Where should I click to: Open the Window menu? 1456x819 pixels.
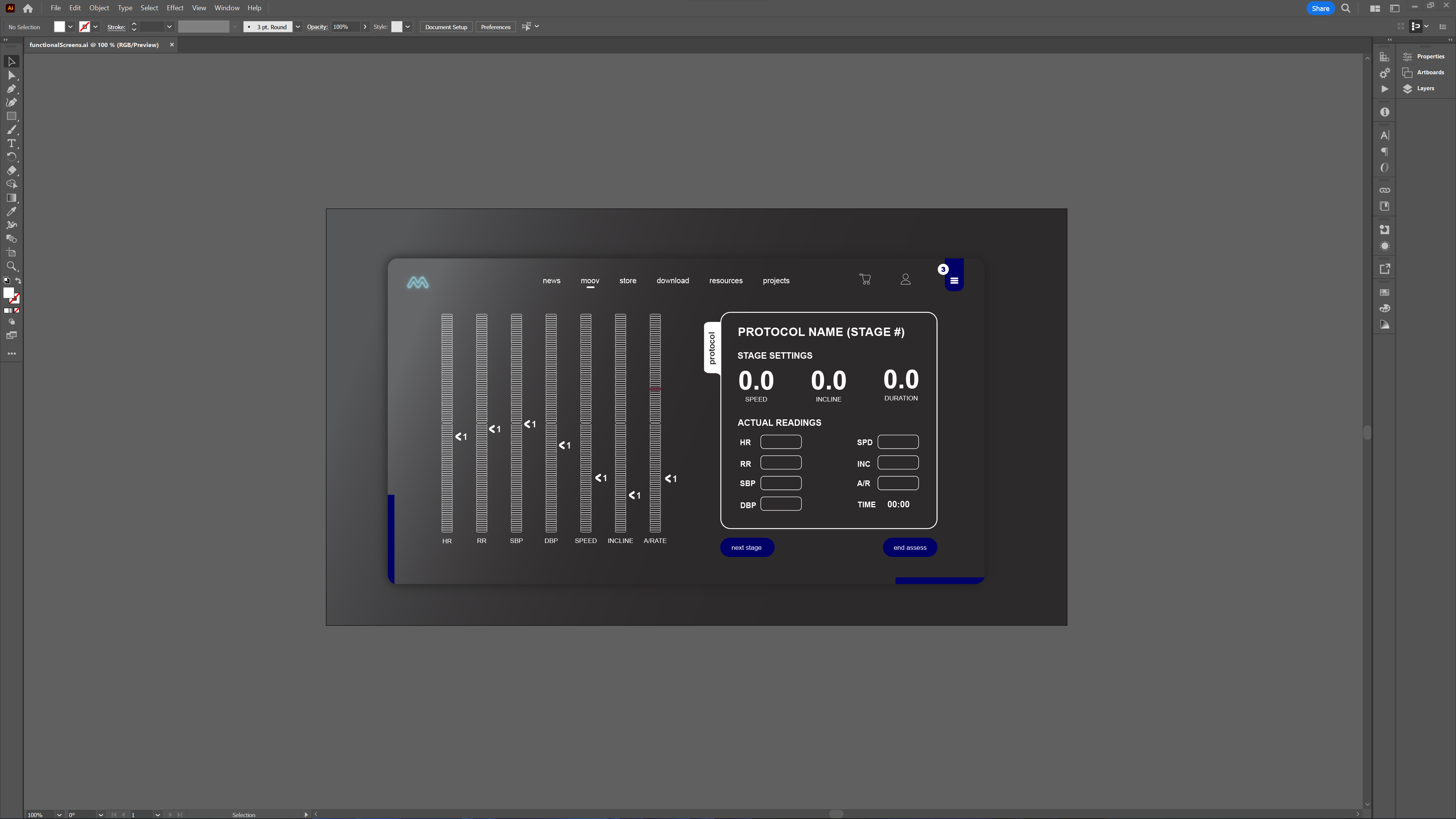227,8
